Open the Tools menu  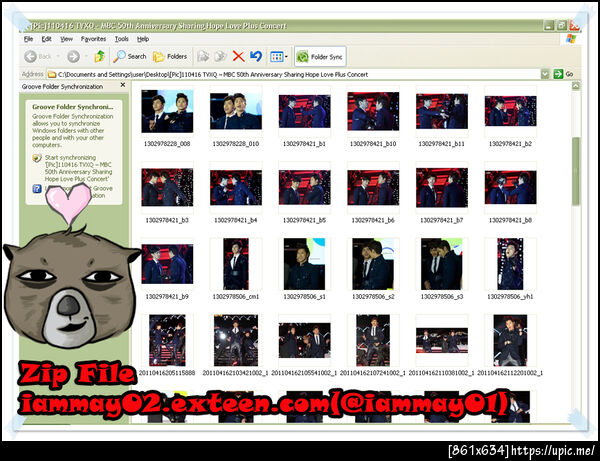pyautogui.click(x=122, y=39)
